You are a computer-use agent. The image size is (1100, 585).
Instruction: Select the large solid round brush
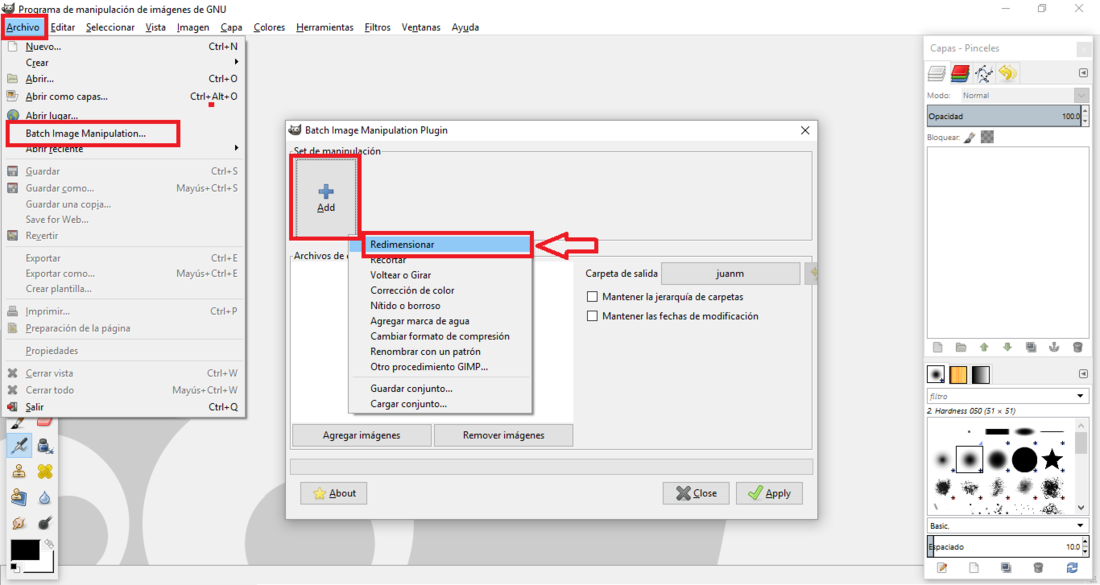[x=1024, y=460]
